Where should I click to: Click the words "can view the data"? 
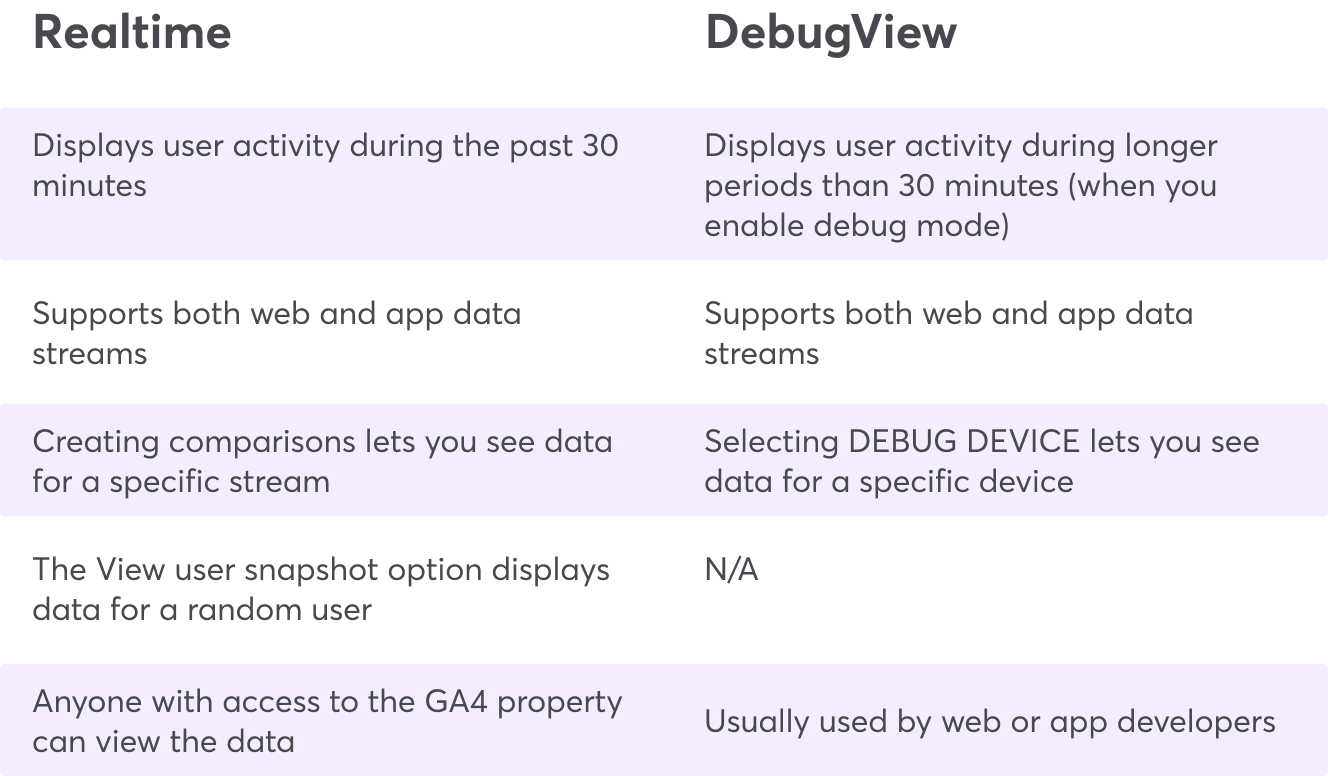163,741
